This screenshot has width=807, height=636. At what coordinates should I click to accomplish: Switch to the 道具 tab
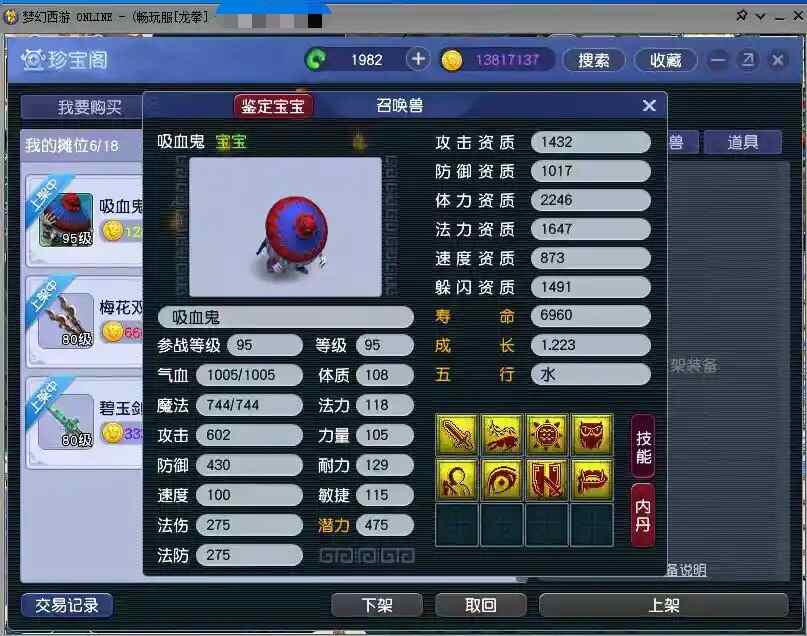pyautogui.click(x=743, y=142)
